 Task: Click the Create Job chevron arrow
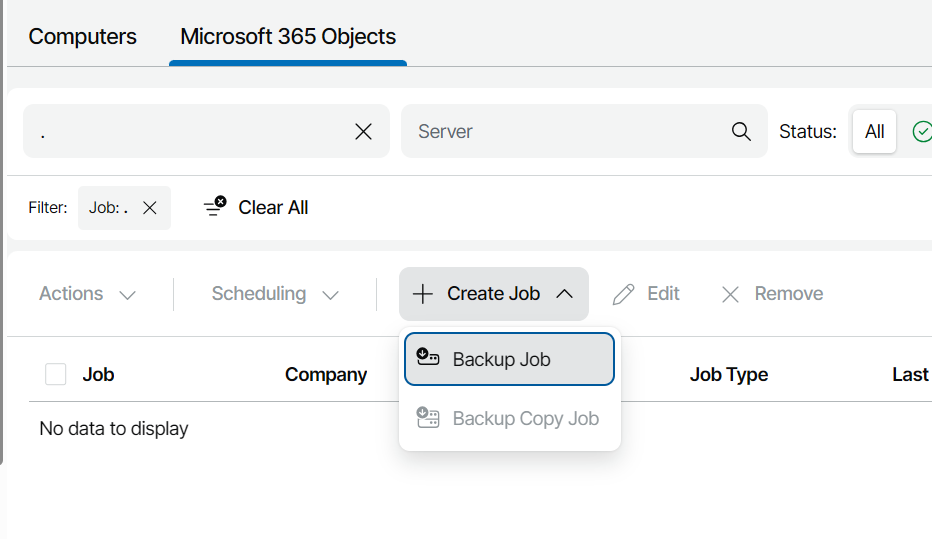tap(565, 294)
